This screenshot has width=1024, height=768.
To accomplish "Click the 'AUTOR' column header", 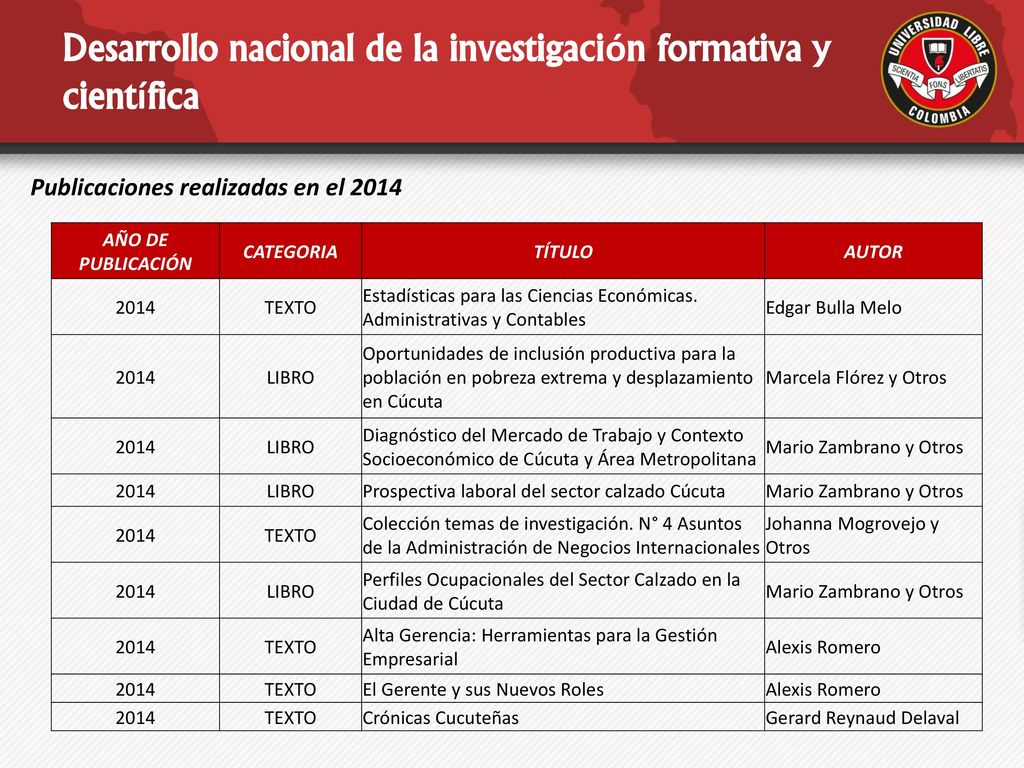I will pyautogui.click(x=873, y=251).
